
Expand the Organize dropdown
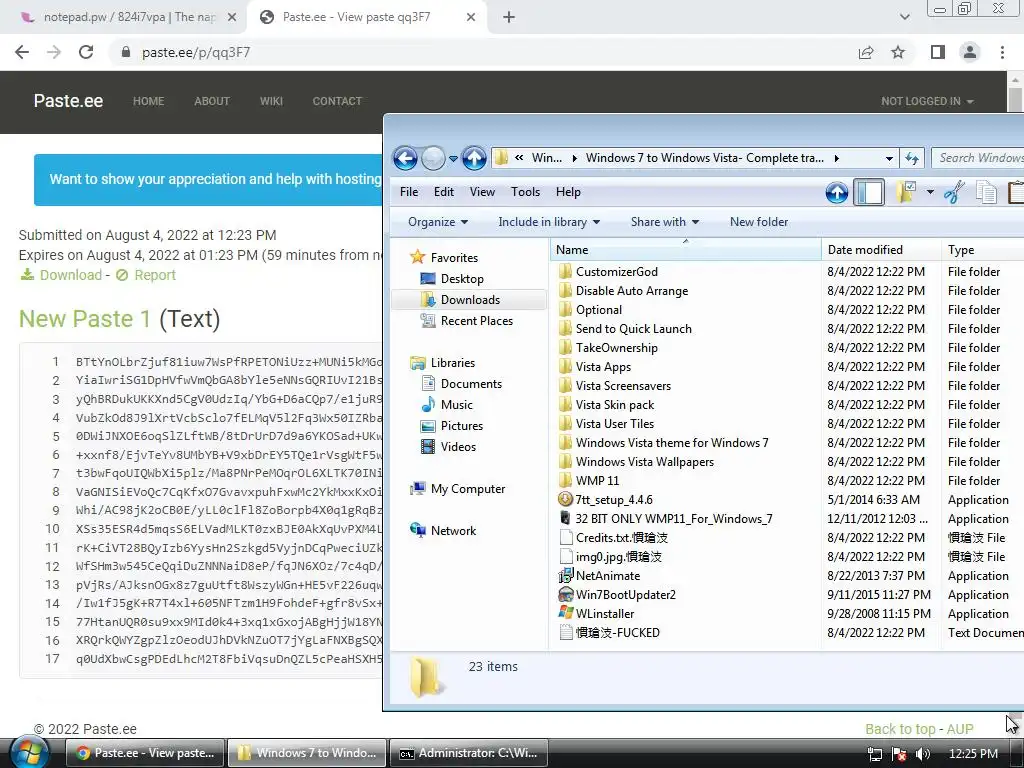pyautogui.click(x=438, y=222)
